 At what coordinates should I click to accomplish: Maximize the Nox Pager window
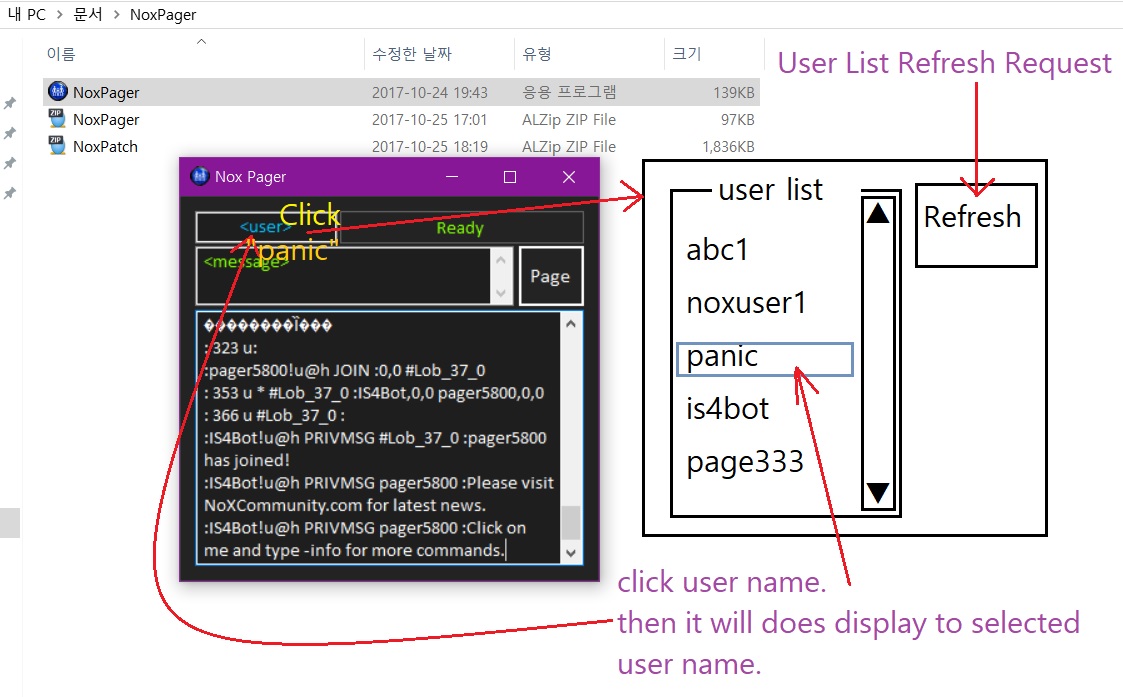click(x=510, y=176)
